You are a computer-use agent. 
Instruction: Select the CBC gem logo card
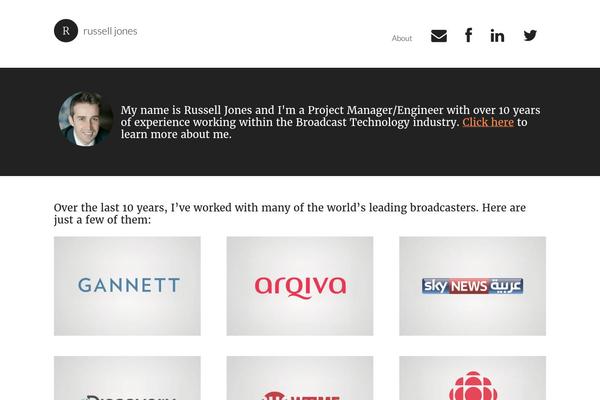(473, 378)
